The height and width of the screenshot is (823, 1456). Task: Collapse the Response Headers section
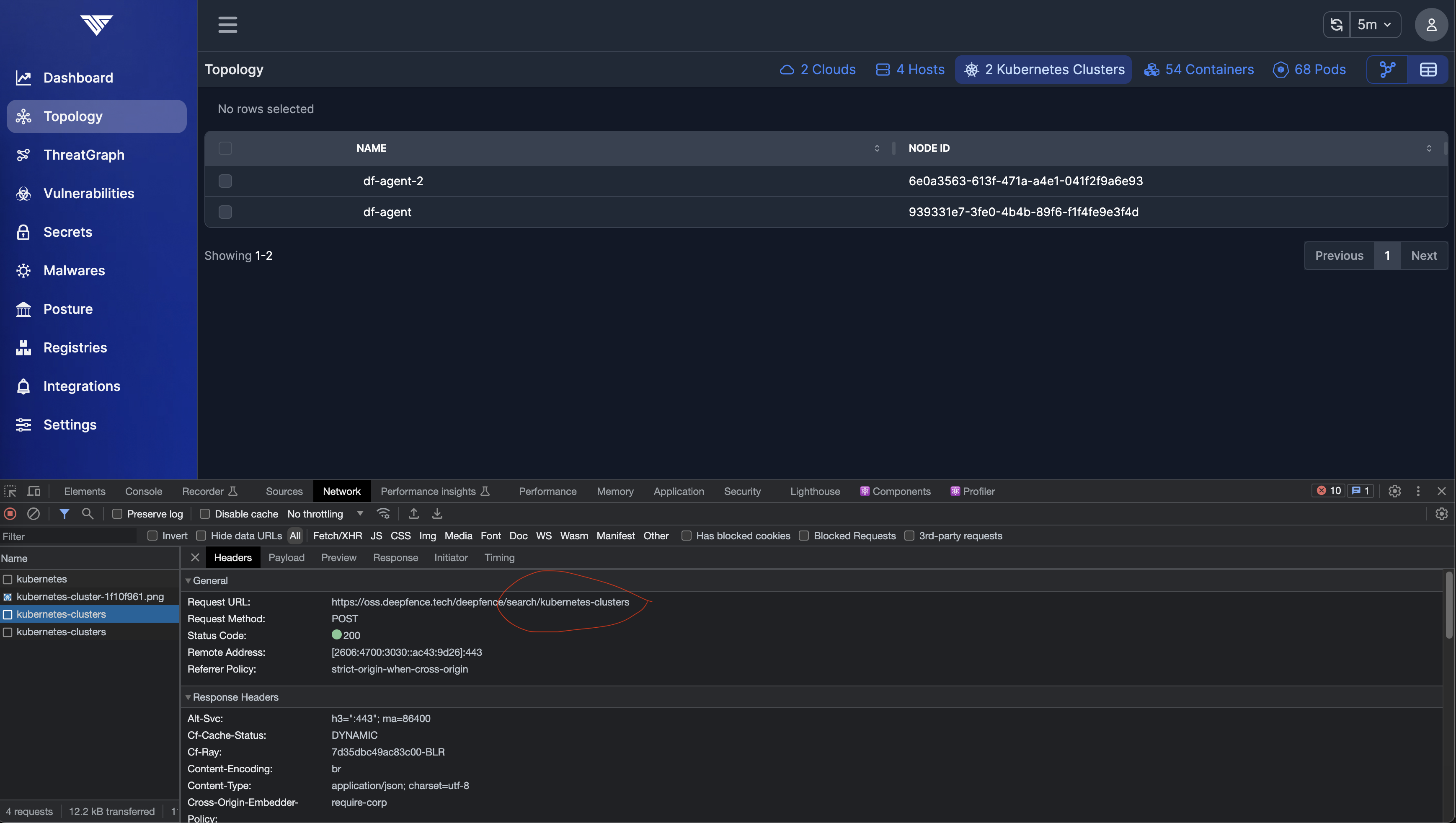tap(189, 697)
